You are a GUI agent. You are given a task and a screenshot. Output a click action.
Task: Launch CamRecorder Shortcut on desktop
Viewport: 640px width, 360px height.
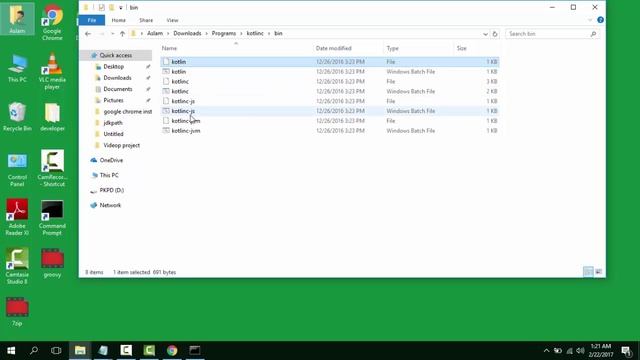tap(52, 168)
